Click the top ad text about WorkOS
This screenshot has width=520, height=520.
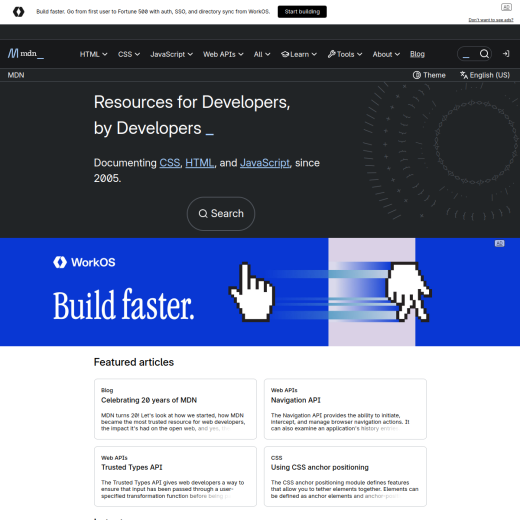153,12
